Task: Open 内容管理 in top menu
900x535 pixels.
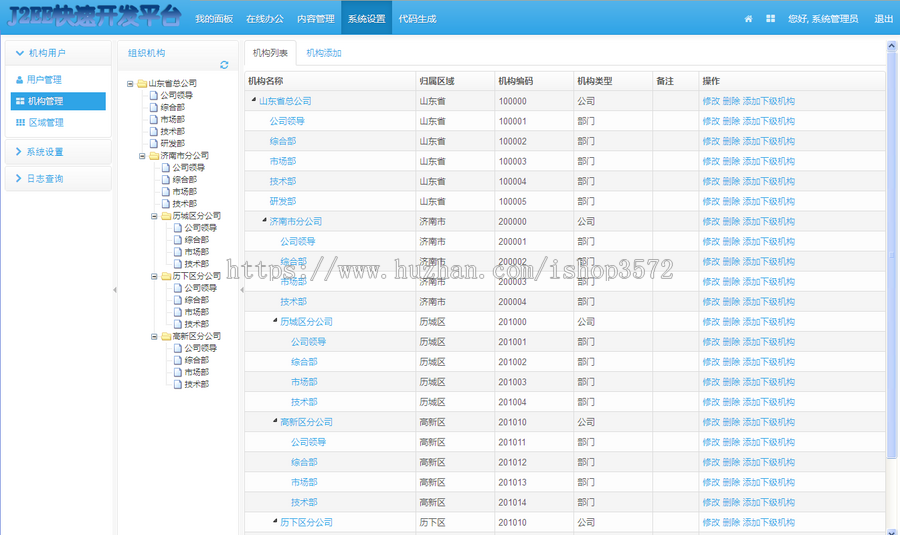Action: 316,19
